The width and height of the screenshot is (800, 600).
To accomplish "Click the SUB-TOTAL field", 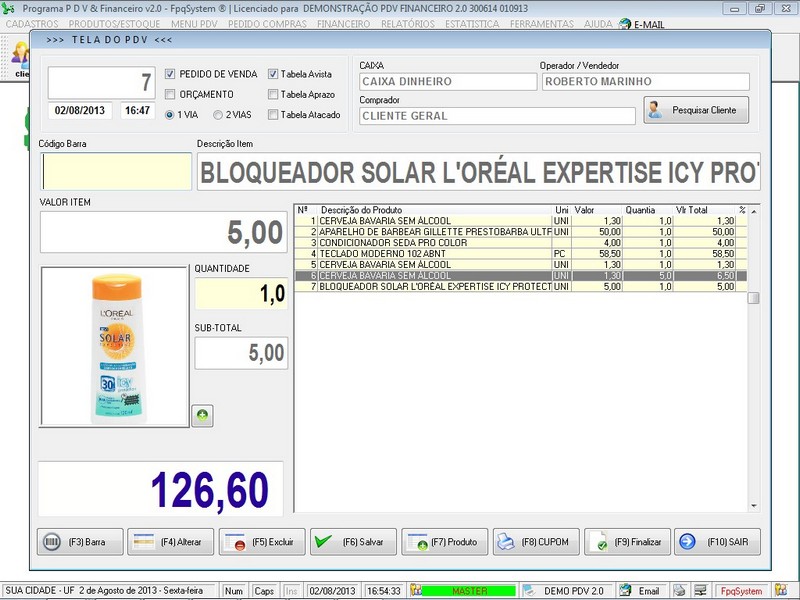I will pyautogui.click(x=241, y=353).
